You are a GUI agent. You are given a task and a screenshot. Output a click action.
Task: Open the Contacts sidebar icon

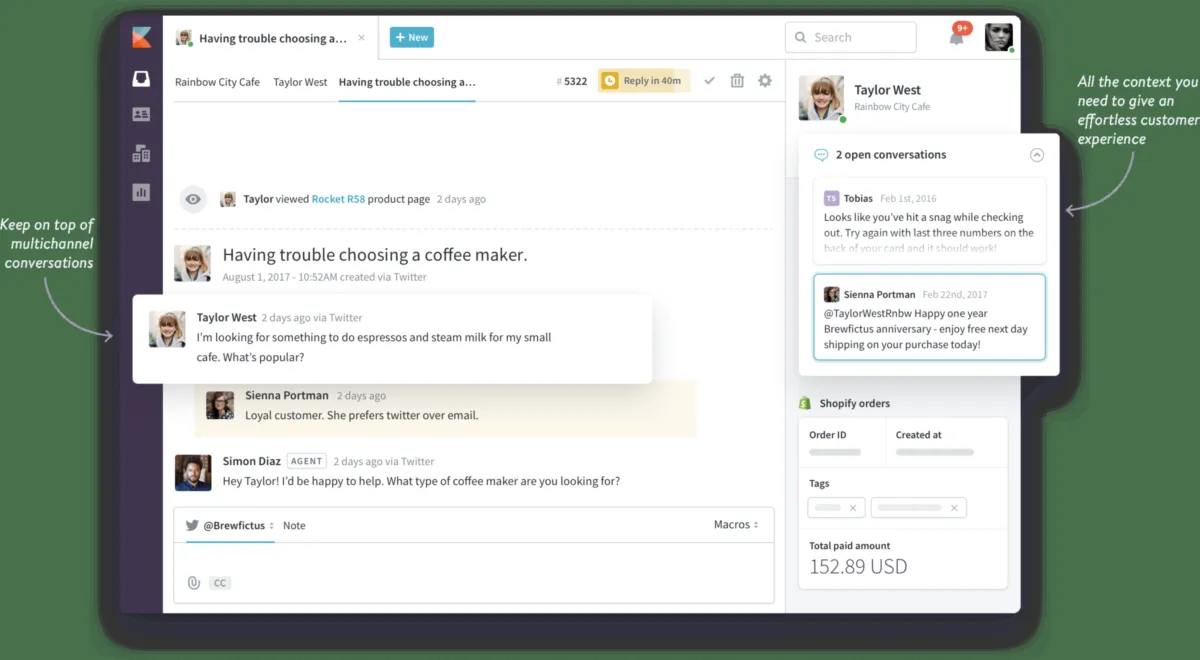pyautogui.click(x=141, y=113)
